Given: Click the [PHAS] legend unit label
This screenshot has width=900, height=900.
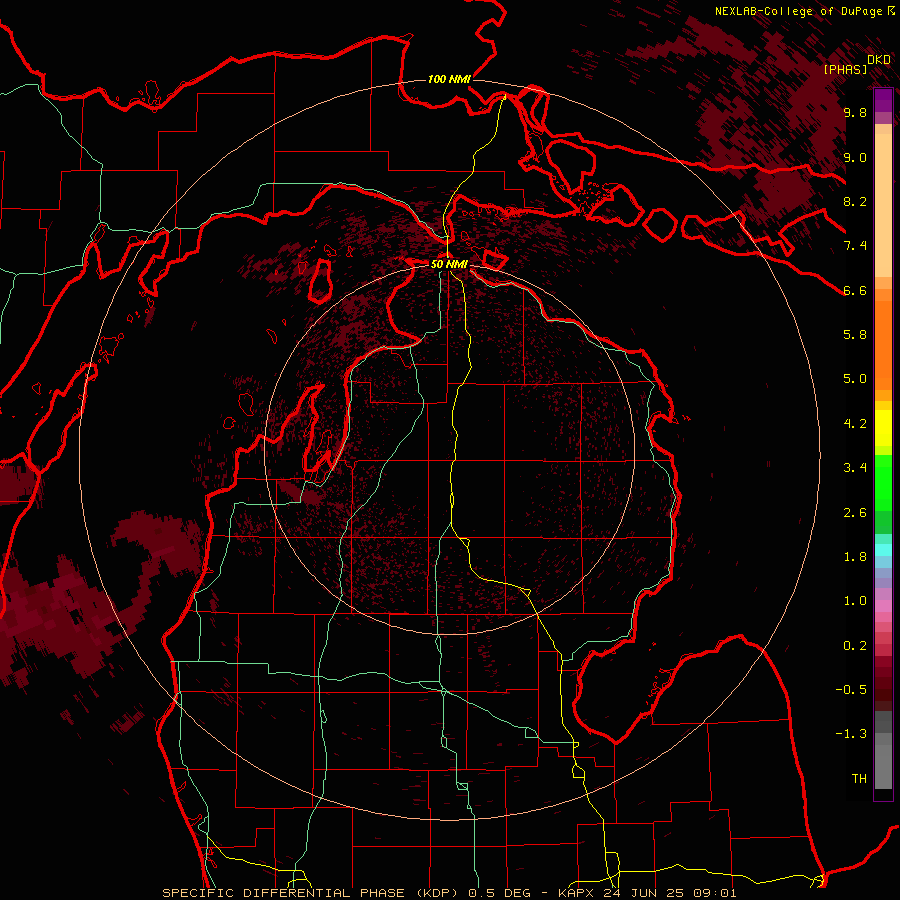Looking at the screenshot, I should click(x=845, y=69).
